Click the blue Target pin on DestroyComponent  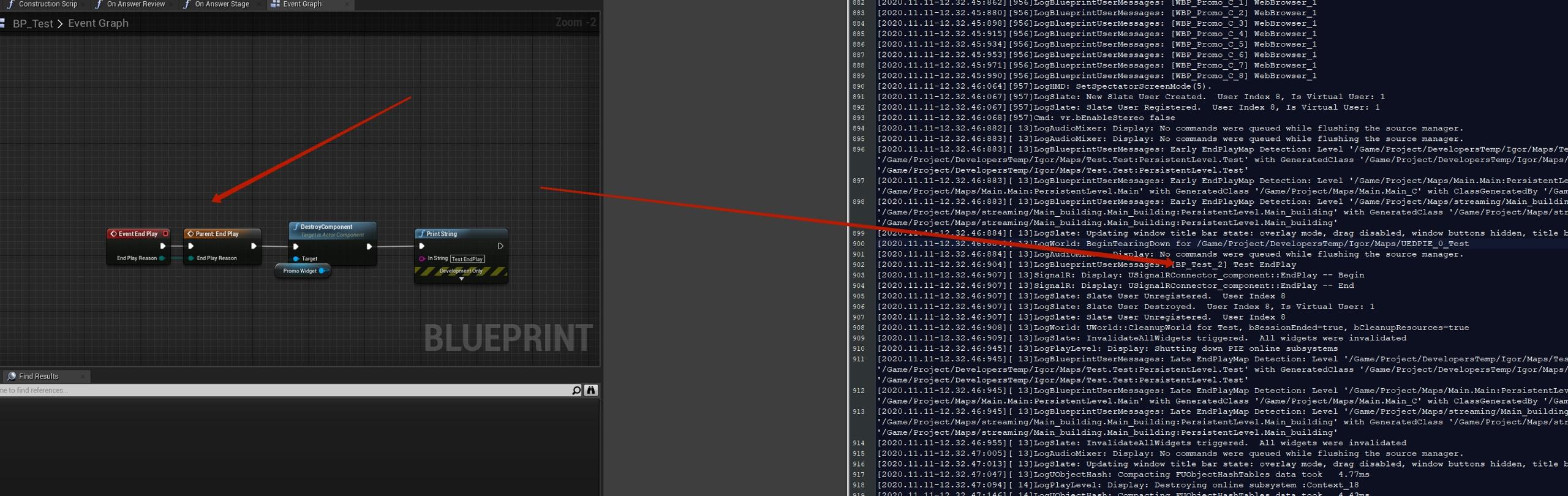click(x=296, y=258)
